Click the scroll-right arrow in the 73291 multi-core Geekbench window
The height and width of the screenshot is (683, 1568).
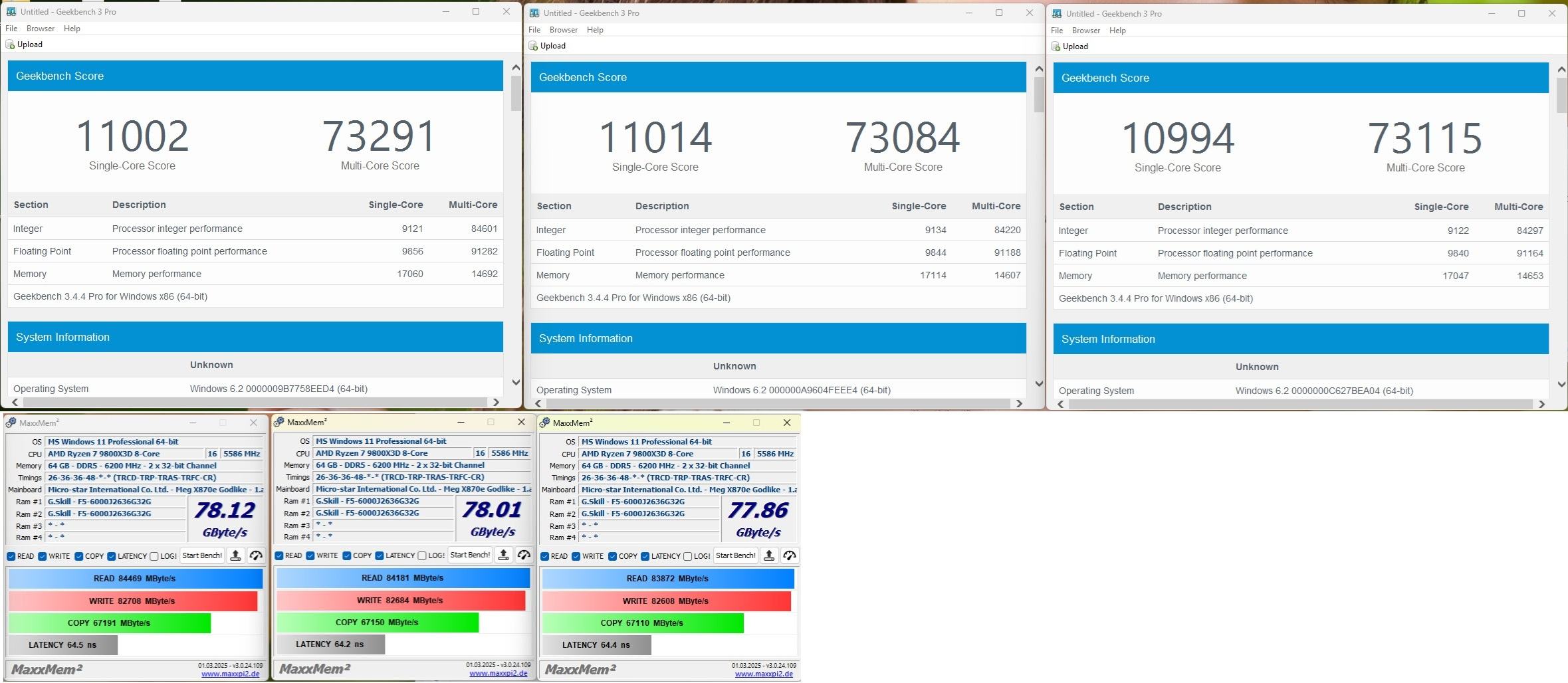pyautogui.click(x=495, y=402)
